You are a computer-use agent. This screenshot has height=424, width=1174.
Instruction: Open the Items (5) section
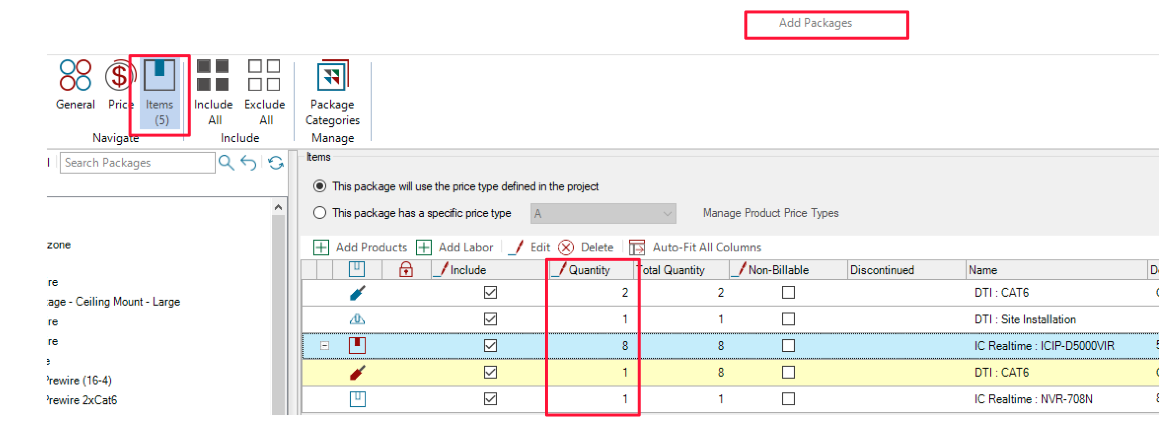point(159,93)
